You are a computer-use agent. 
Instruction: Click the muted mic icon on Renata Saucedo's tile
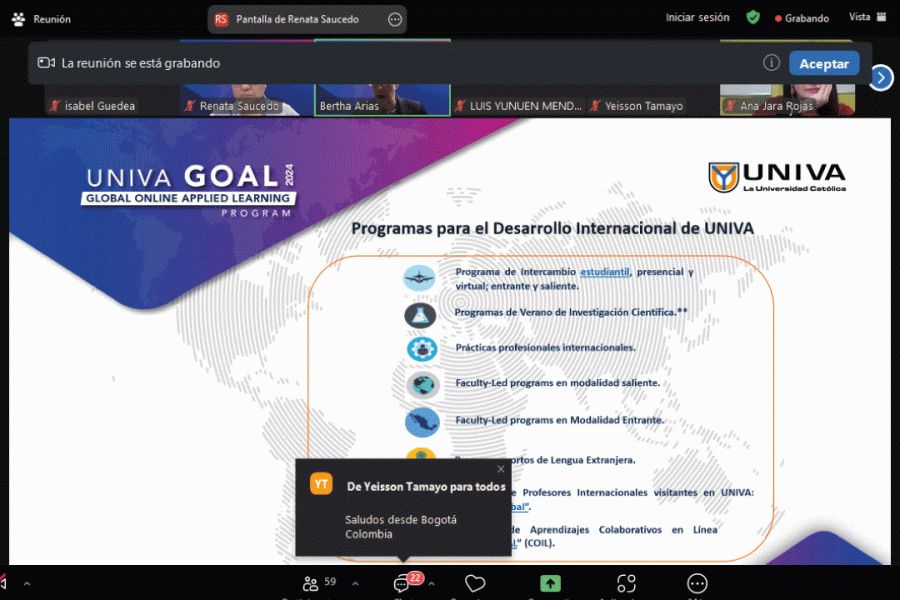[x=190, y=106]
